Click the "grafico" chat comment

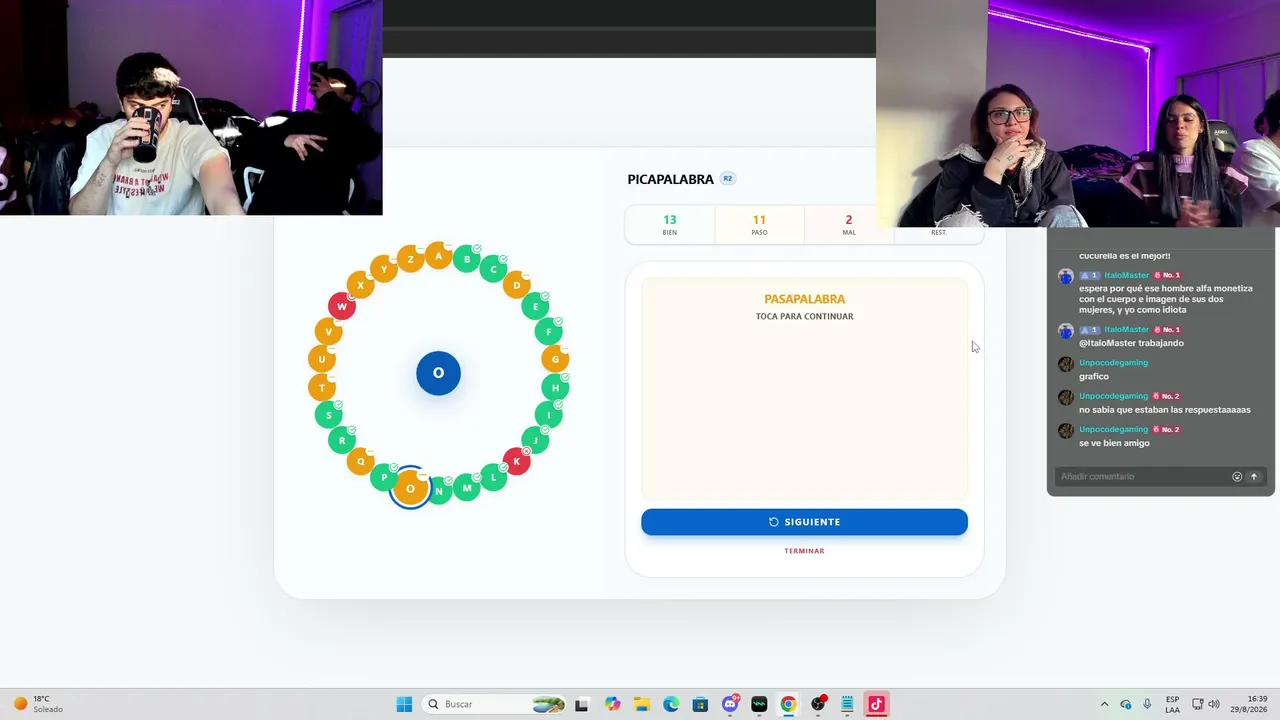pyautogui.click(x=1094, y=377)
